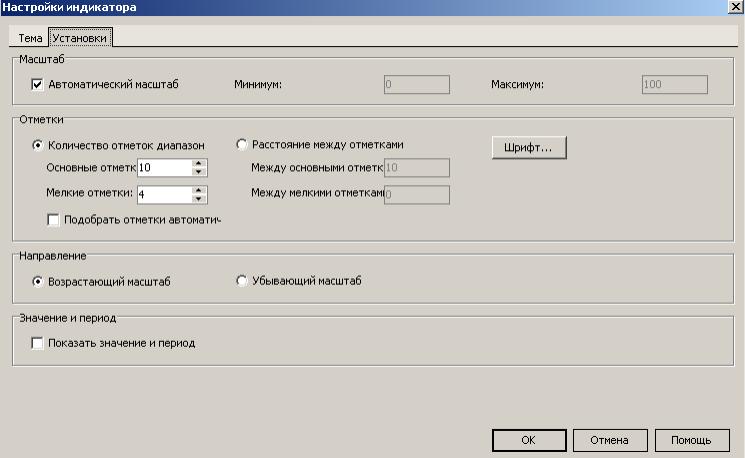The height and width of the screenshot is (458, 745).
Task: Decrease Основные отметки with down arrow
Action: (199, 172)
